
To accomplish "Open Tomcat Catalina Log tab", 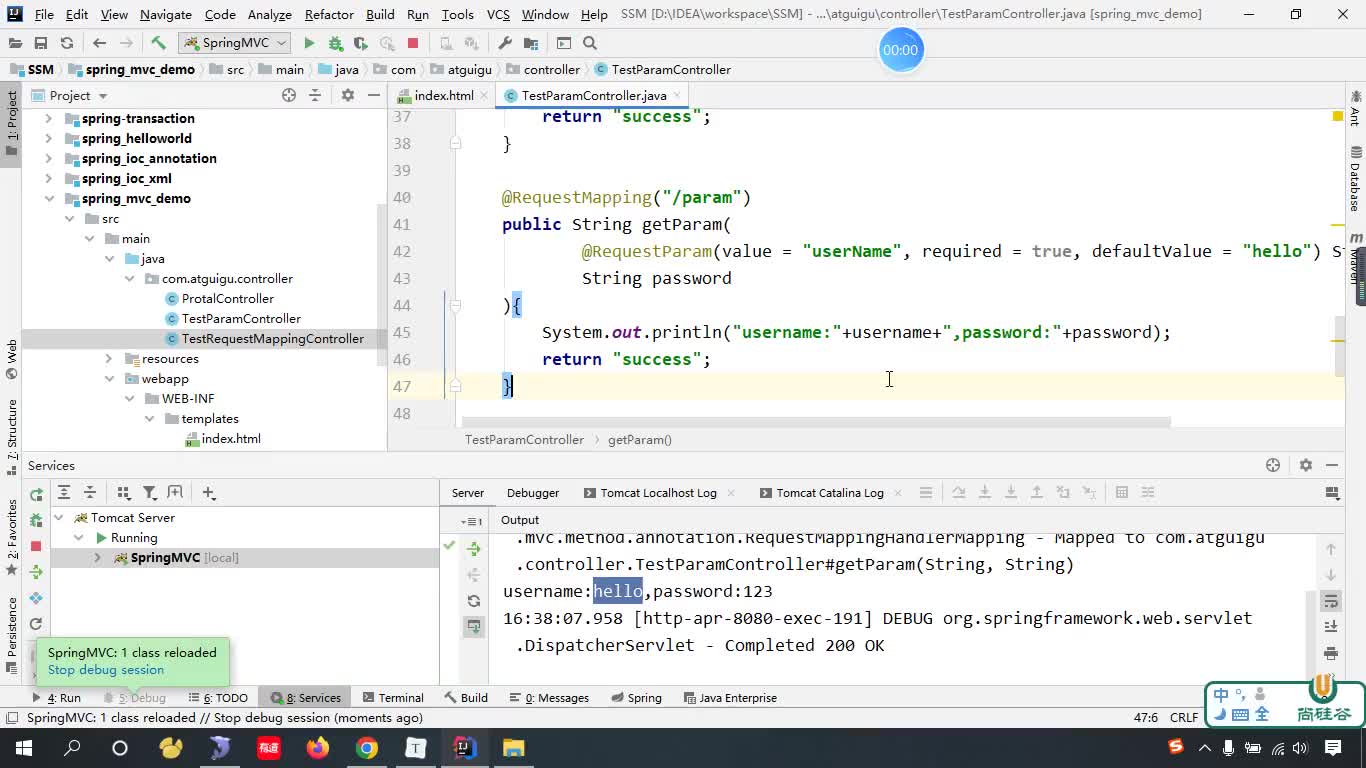I will (x=829, y=492).
